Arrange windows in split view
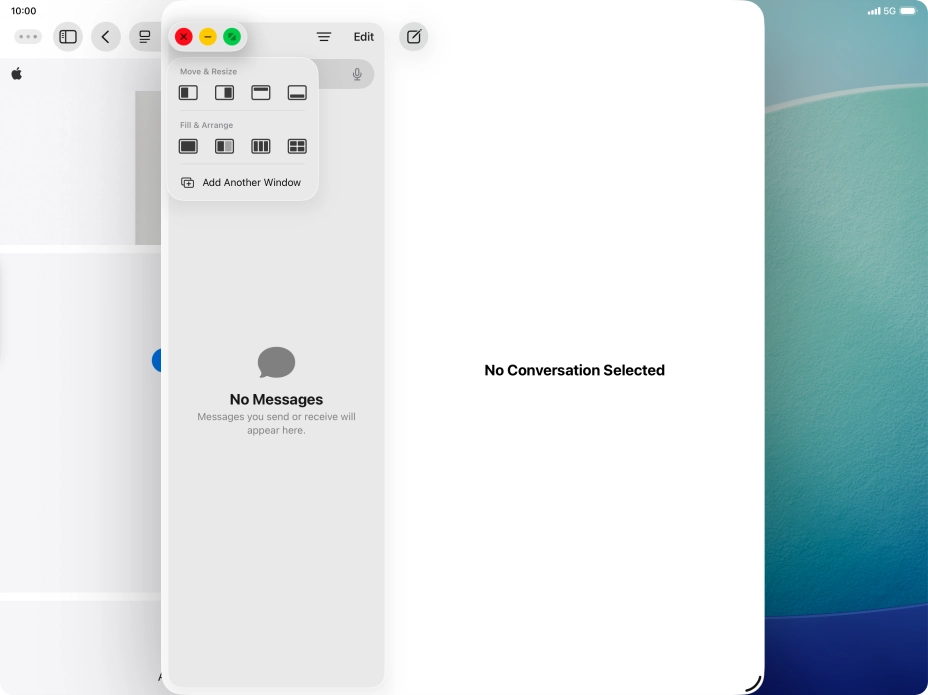Viewport: 928px width, 695px height. pos(224,146)
